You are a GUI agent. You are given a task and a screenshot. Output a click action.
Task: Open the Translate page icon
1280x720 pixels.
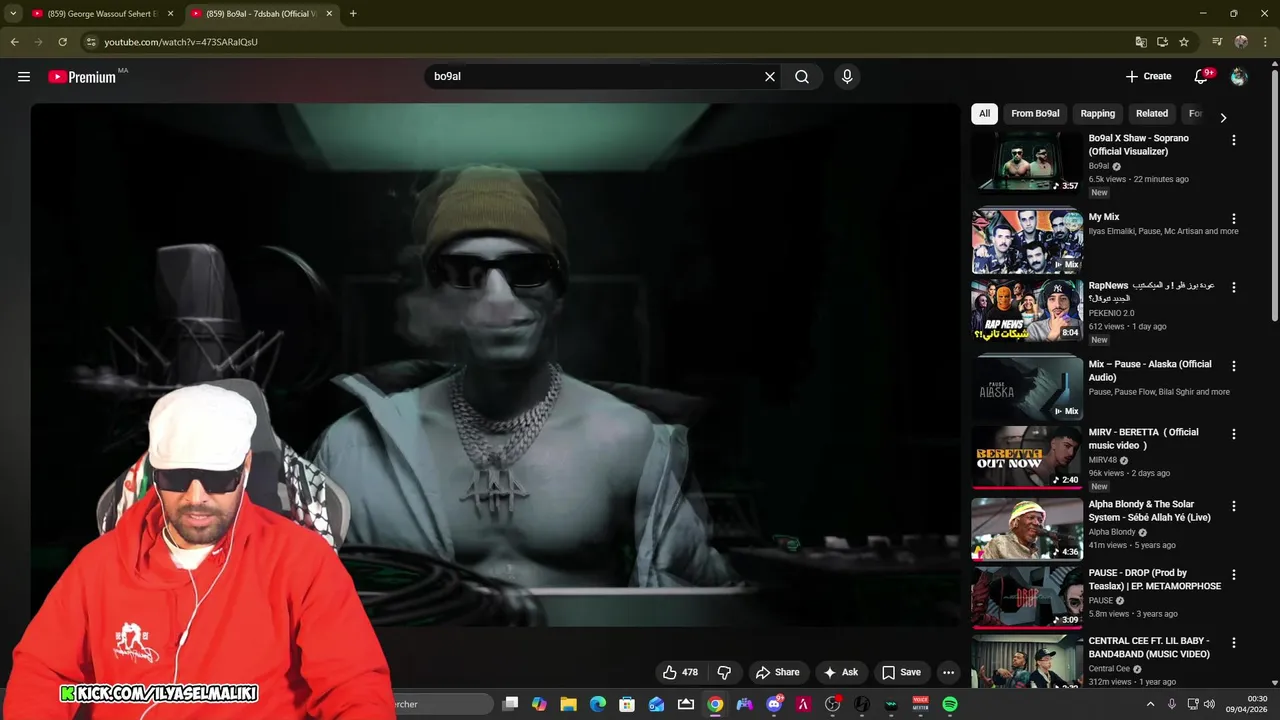pyautogui.click(x=1140, y=42)
